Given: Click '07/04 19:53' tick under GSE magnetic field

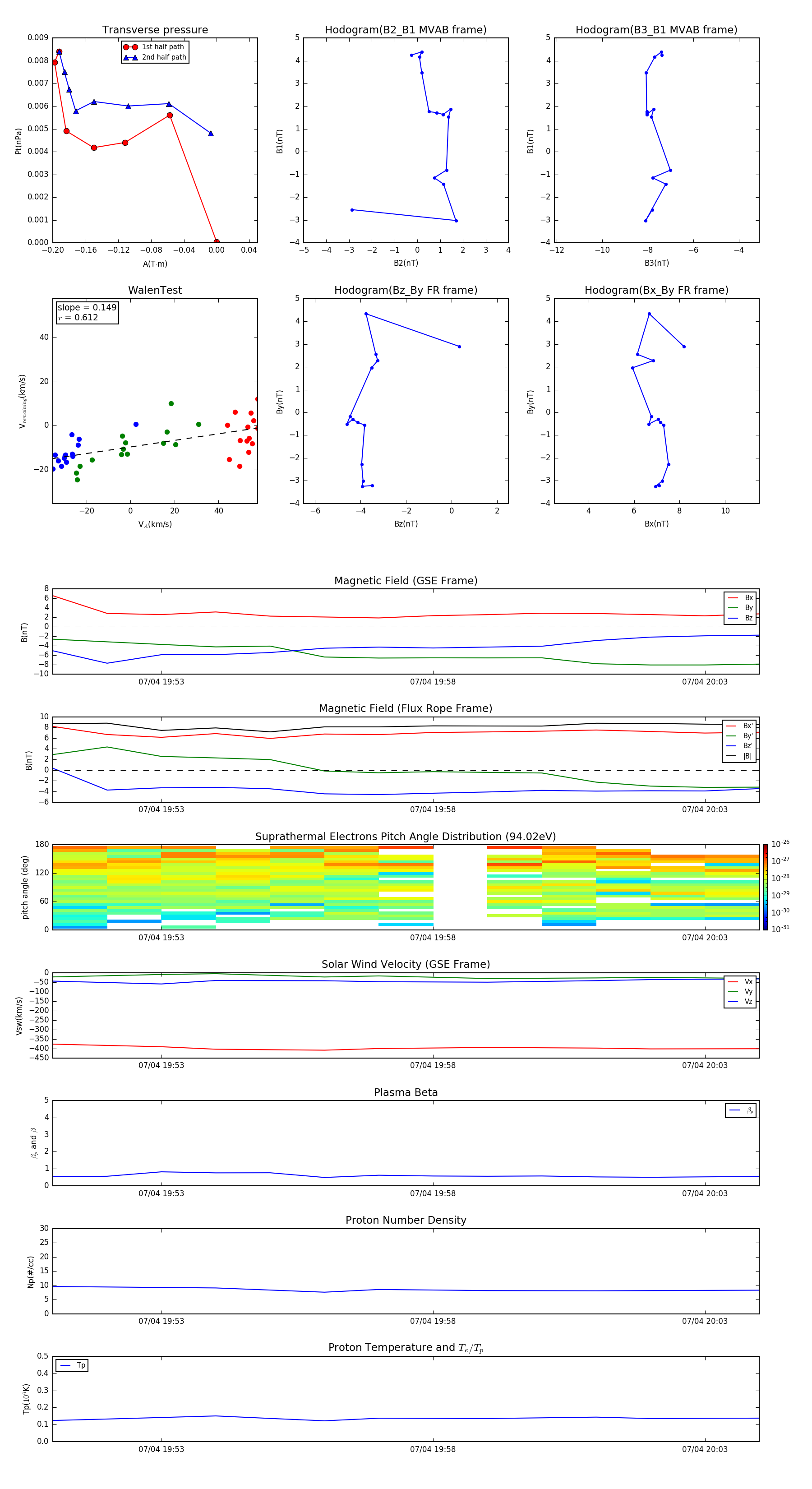Looking at the screenshot, I should coord(161,681).
